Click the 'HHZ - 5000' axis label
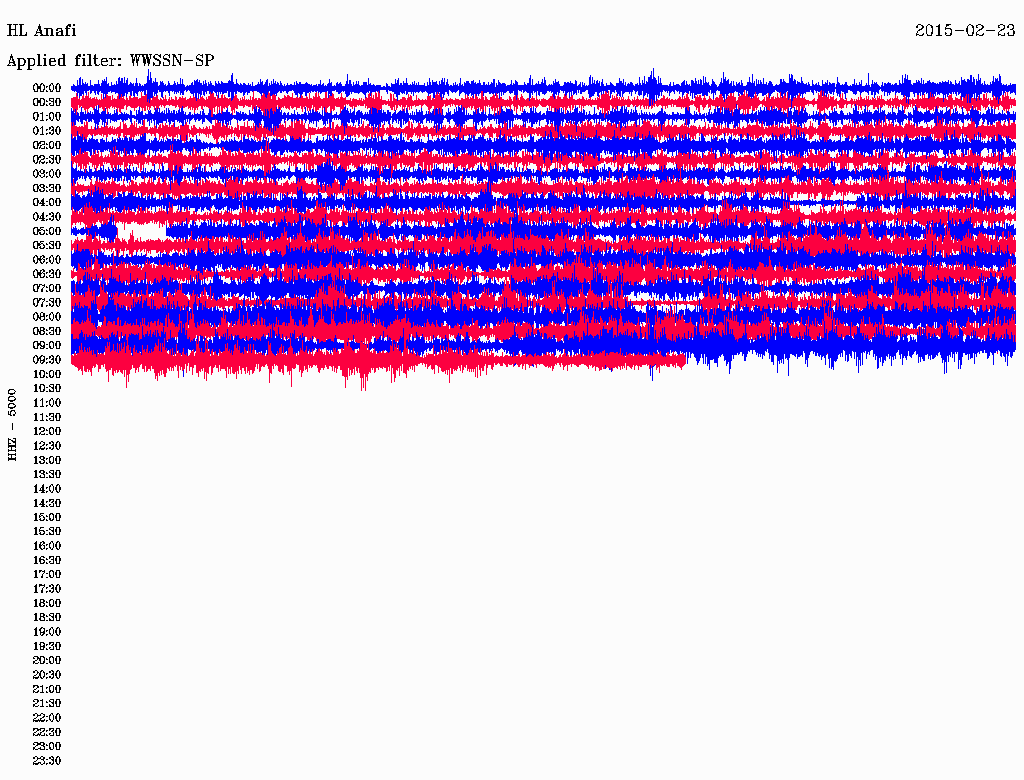The width and height of the screenshot is (1024, 780). 12,425
